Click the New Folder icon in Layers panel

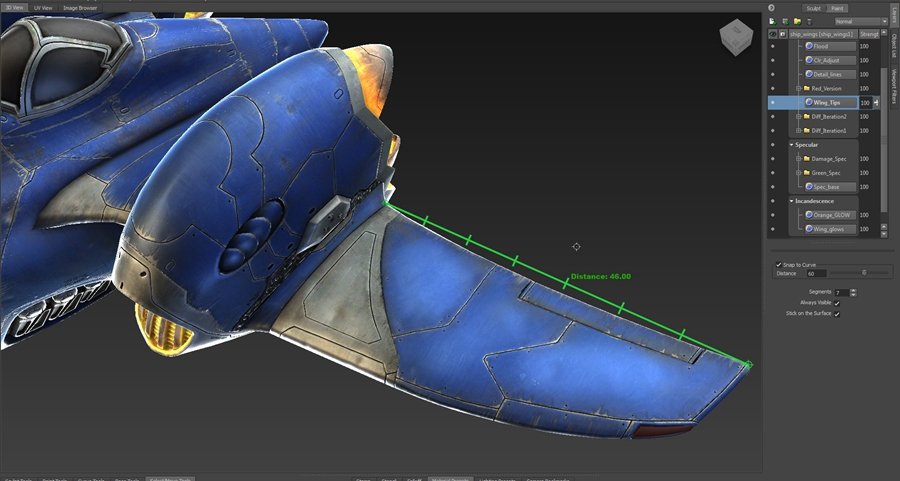click(x=797, y=21)
